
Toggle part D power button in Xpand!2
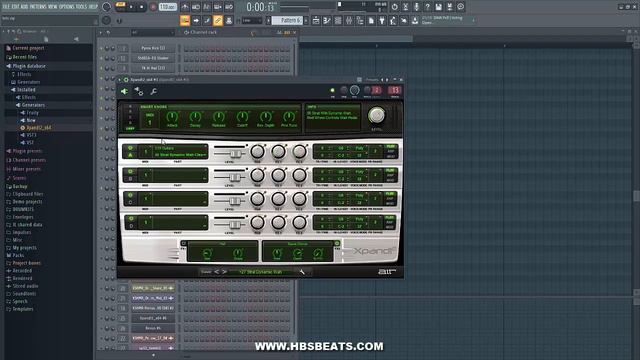point(130,219)
